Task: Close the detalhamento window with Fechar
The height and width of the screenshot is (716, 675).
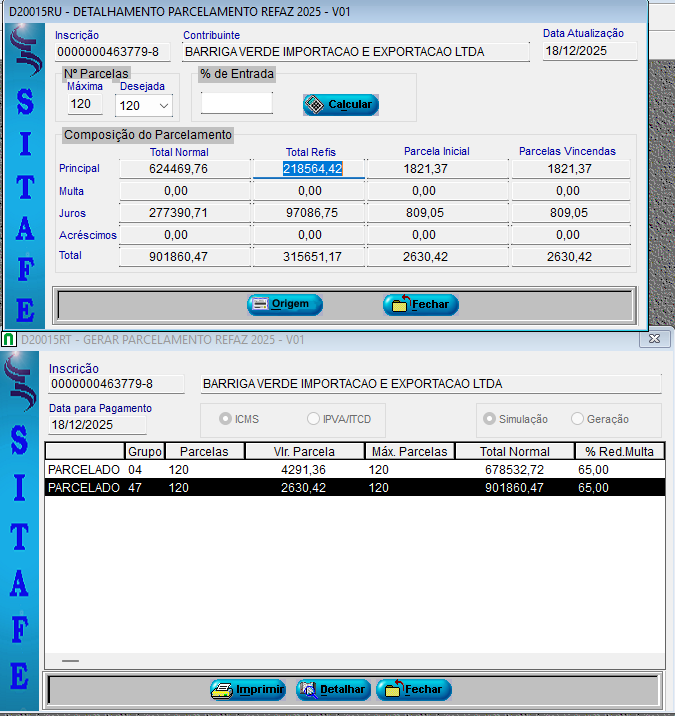Action: [420, 304]
